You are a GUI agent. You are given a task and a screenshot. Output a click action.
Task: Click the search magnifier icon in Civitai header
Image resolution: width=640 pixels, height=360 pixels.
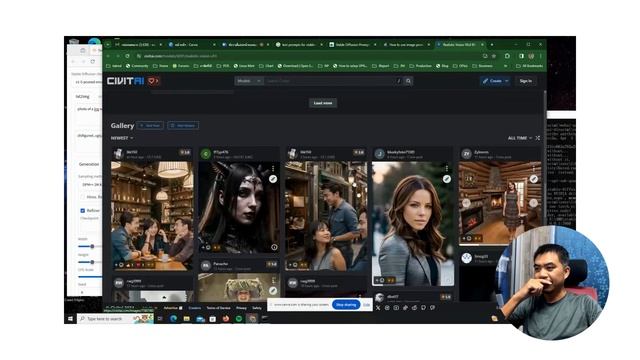[x=408, y=81]
